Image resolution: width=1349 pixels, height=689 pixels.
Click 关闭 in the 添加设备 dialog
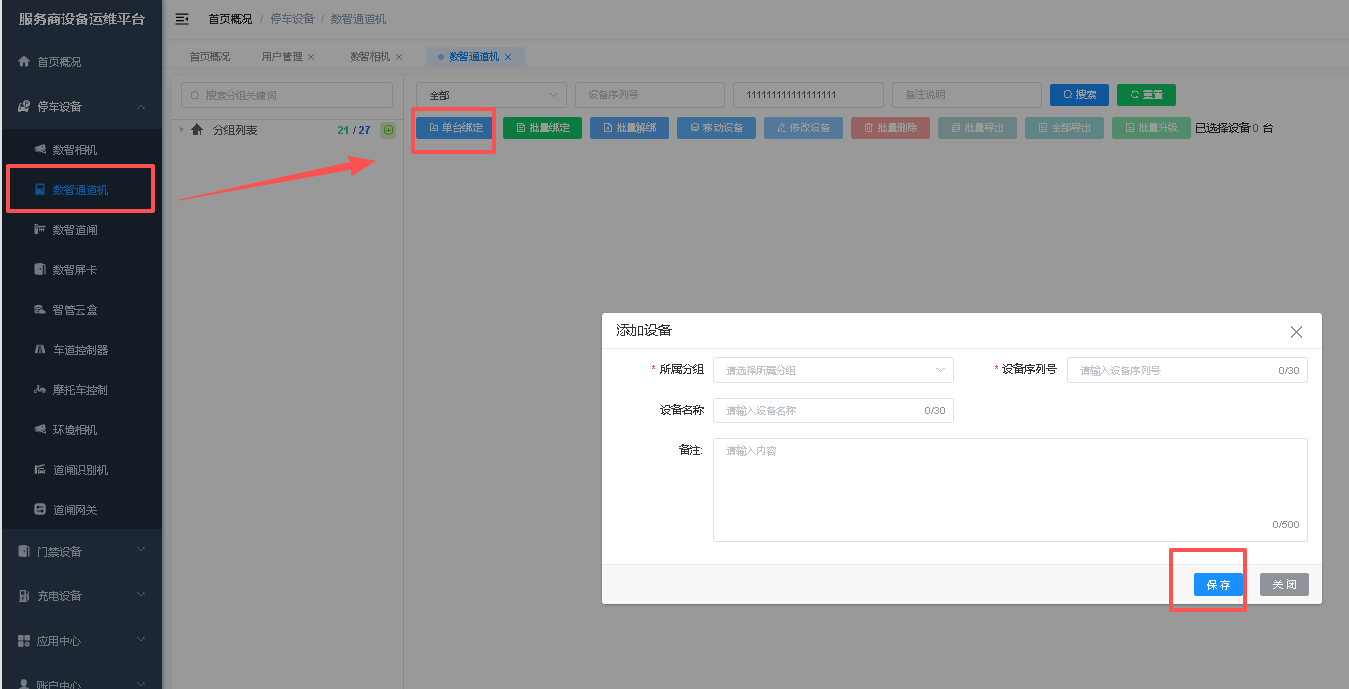pyautogui.click(x=1284, y=585)
